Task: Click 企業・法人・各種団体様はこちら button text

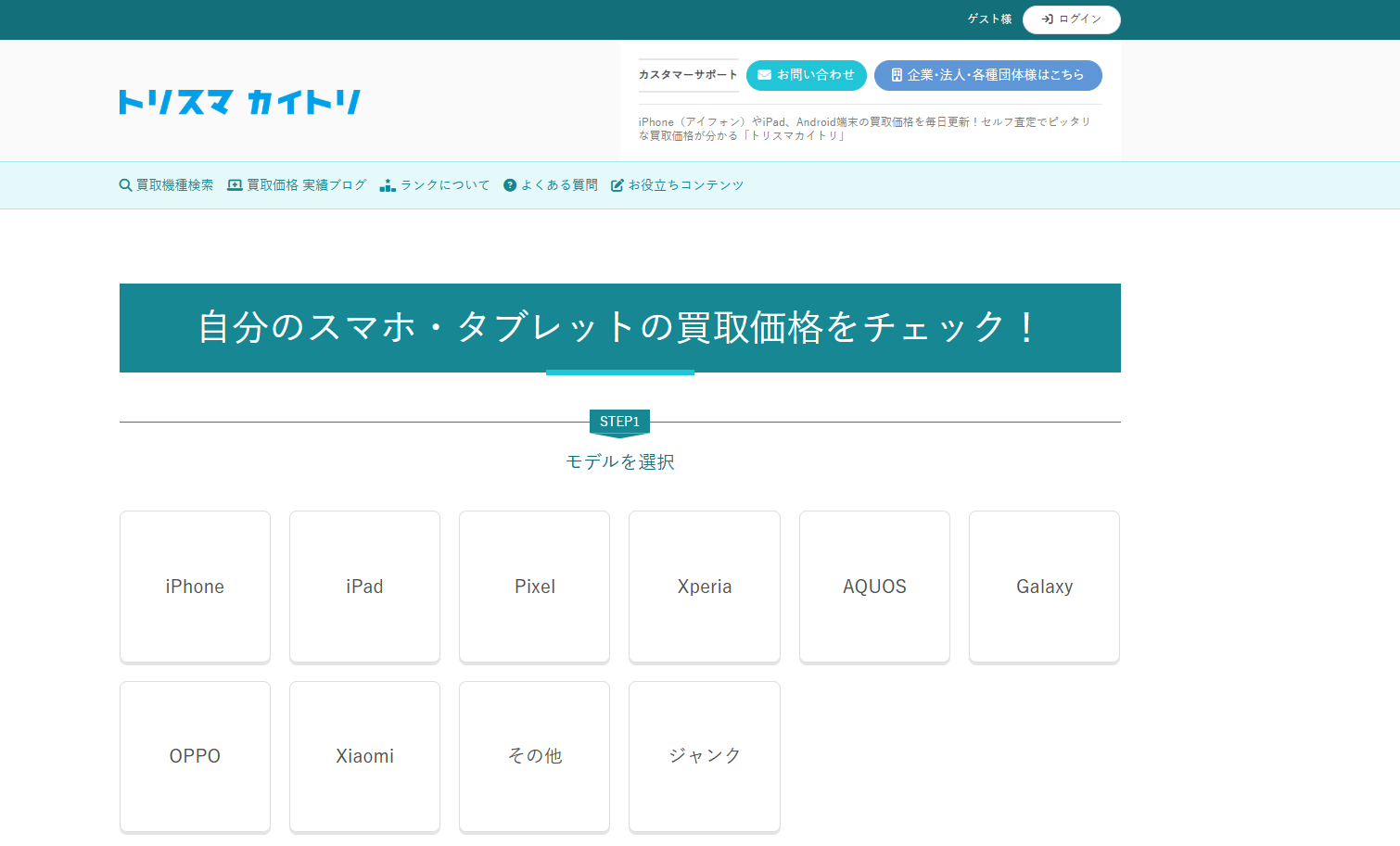Action: [x=995, y=75]
